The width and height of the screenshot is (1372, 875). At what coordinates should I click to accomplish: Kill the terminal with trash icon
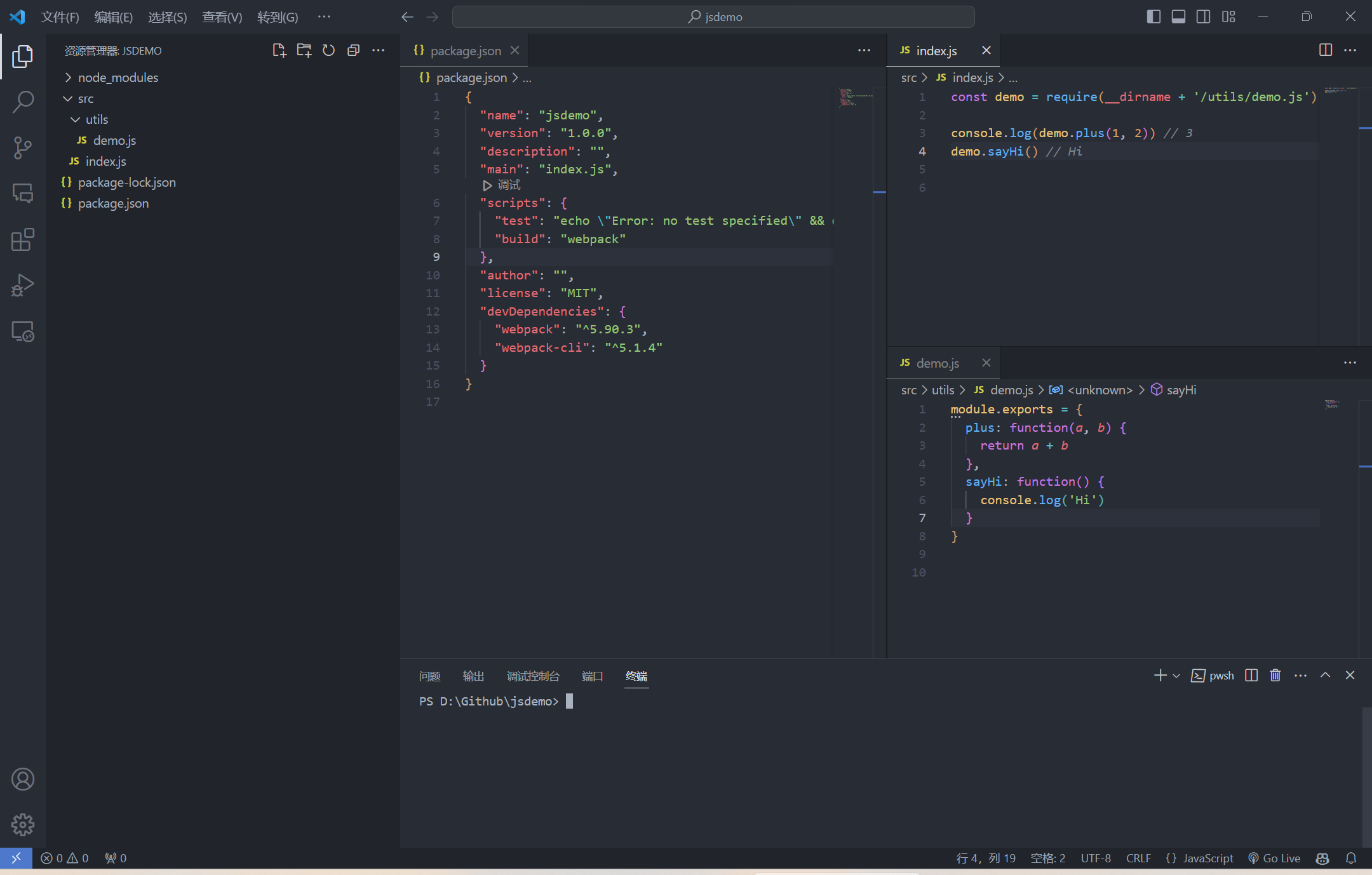point(1275,675)
